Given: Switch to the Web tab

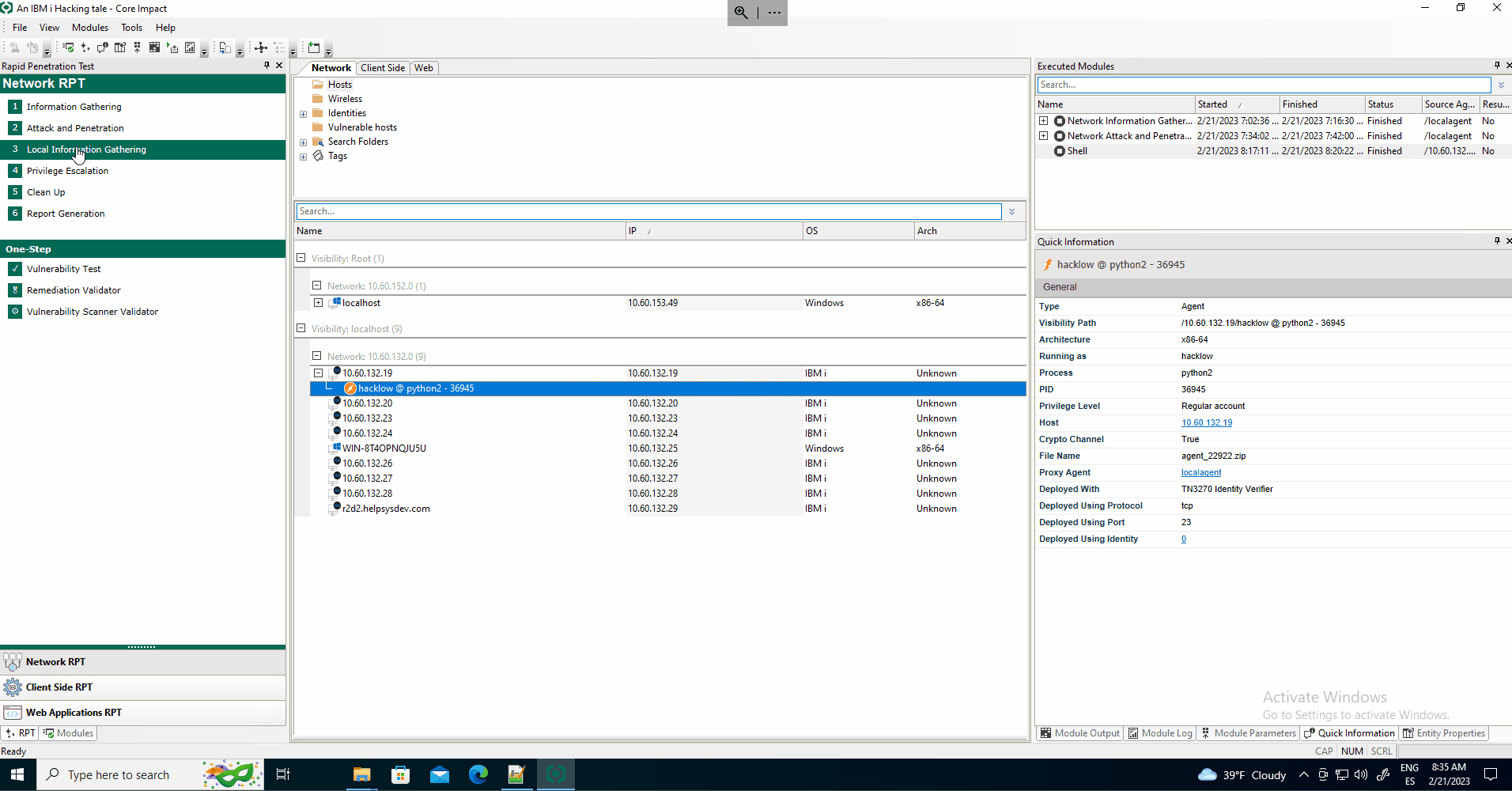Looking at the screenshot, I should (424, 68).
